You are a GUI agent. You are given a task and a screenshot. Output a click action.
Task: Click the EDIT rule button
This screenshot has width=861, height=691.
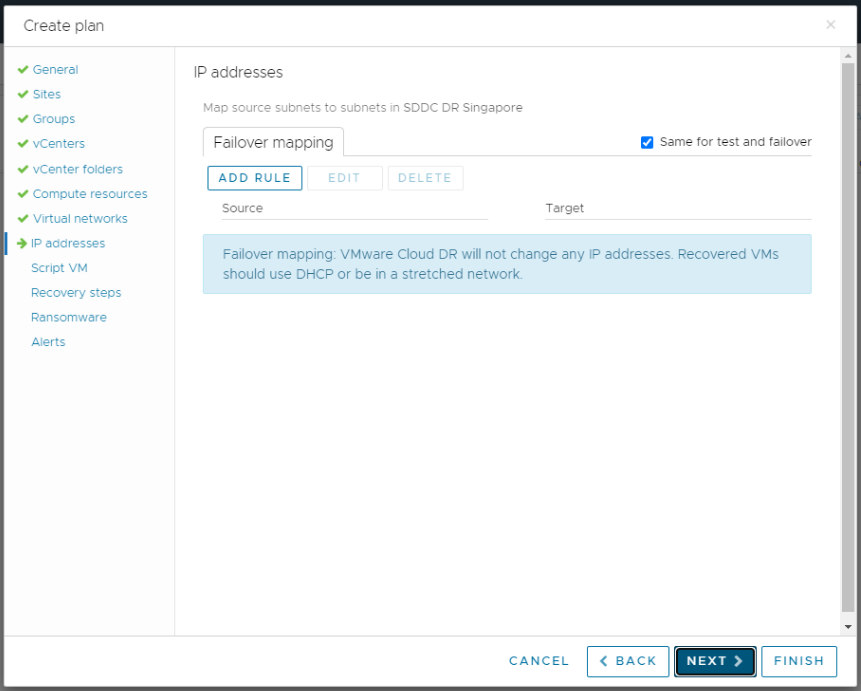point(344,178)
